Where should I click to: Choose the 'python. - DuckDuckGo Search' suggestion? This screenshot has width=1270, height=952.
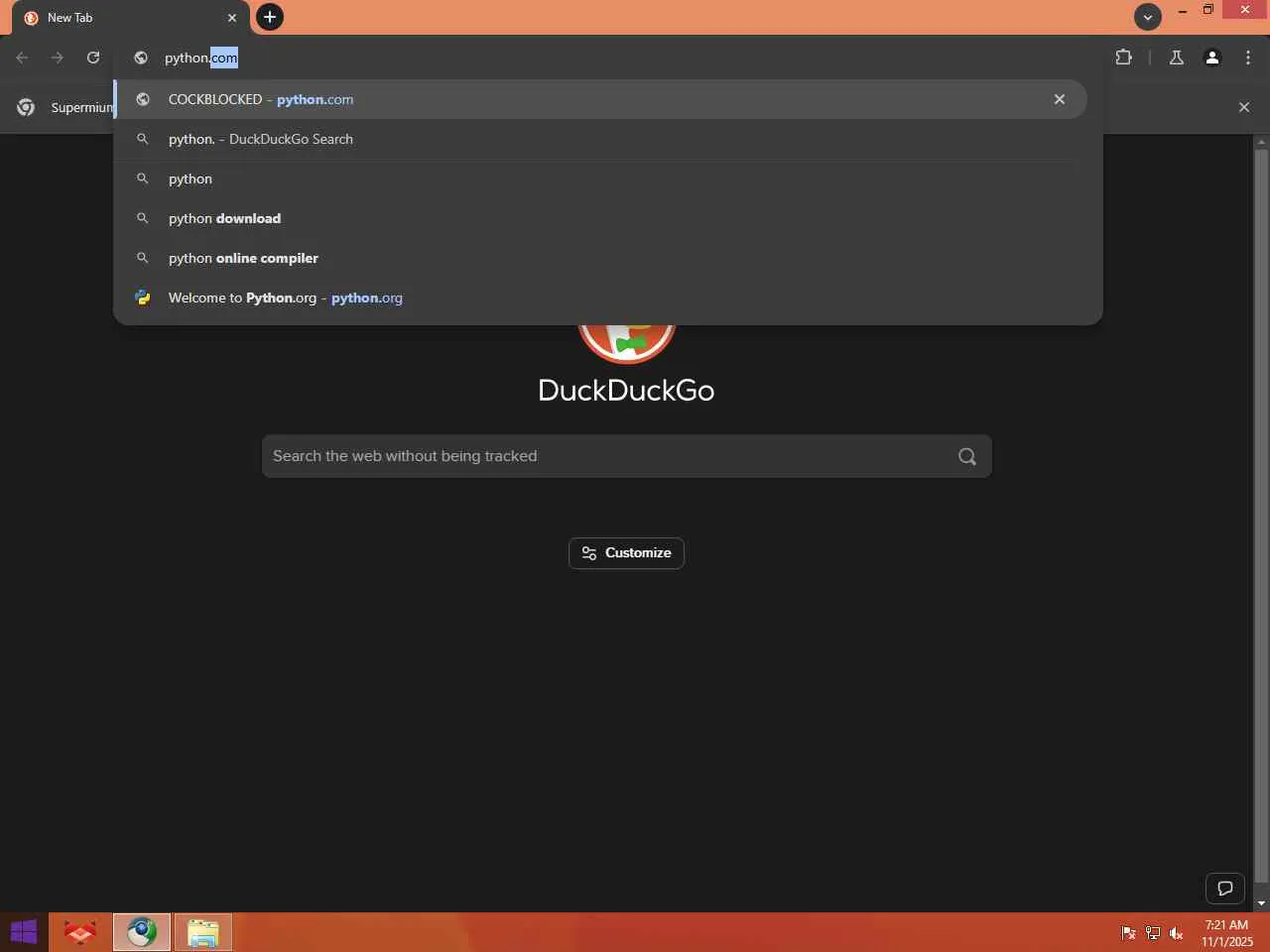point(601,139)
